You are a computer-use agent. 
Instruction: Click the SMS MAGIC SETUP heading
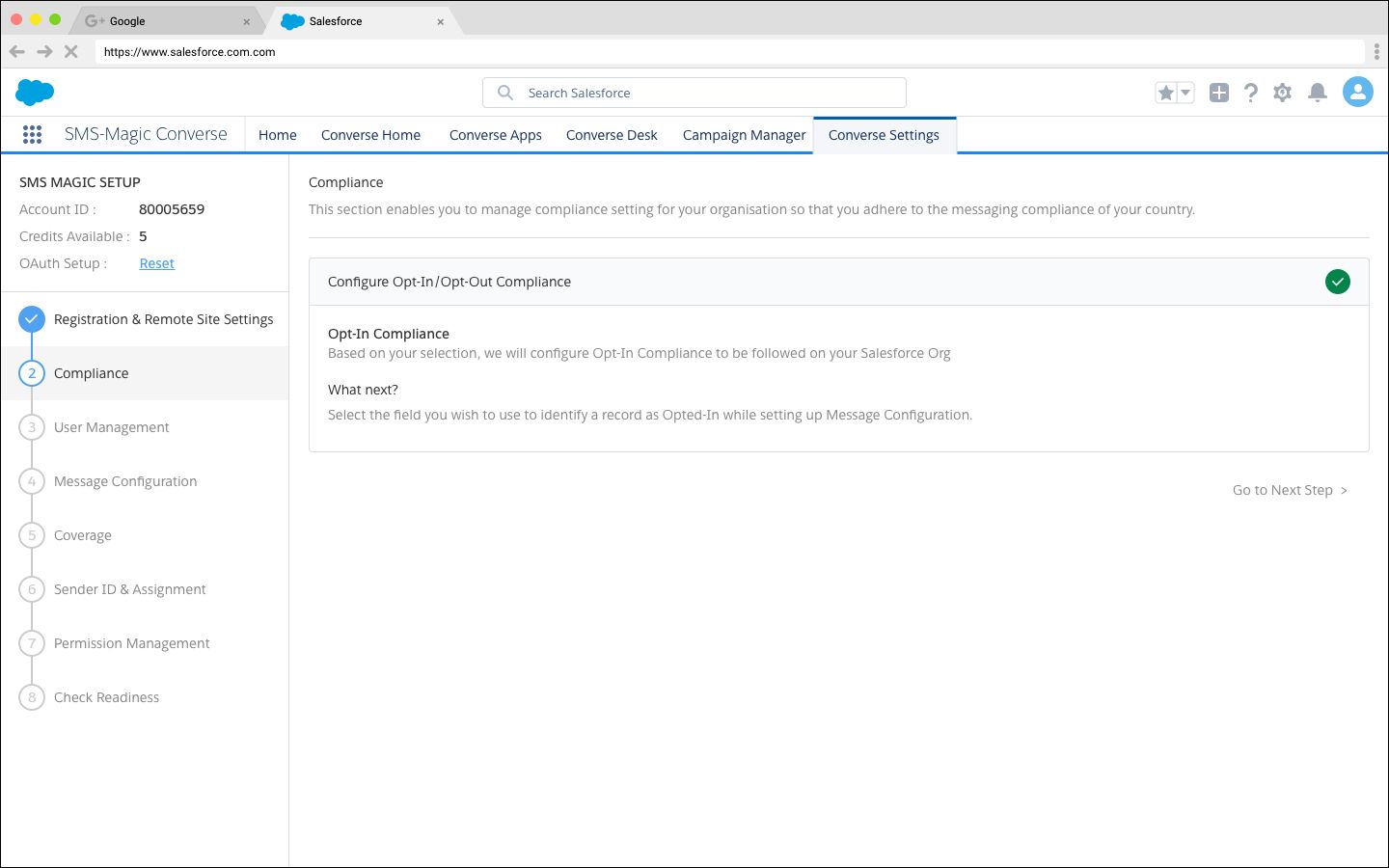pyautogui.click(x=80, y=182)
